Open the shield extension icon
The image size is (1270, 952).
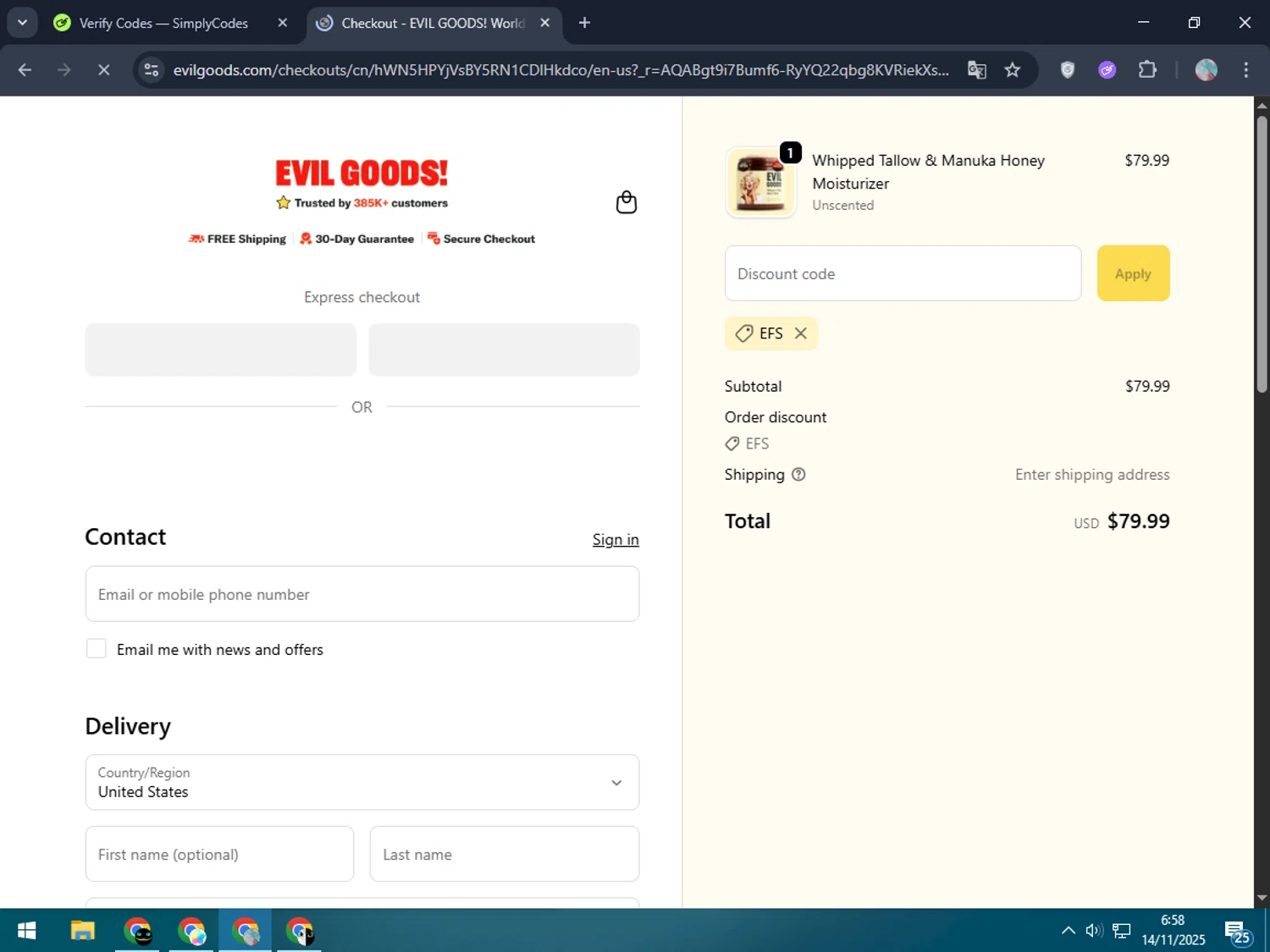1068,70
